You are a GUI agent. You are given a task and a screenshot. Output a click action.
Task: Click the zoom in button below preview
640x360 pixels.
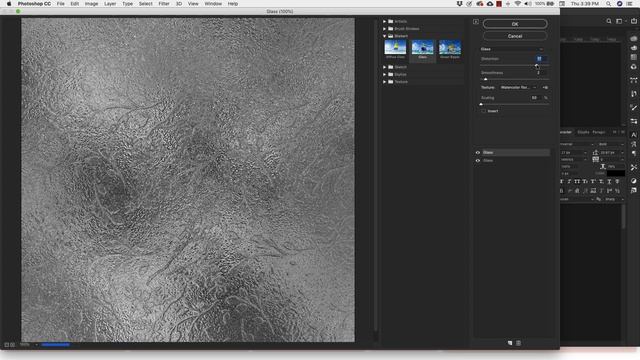[12, 345]
